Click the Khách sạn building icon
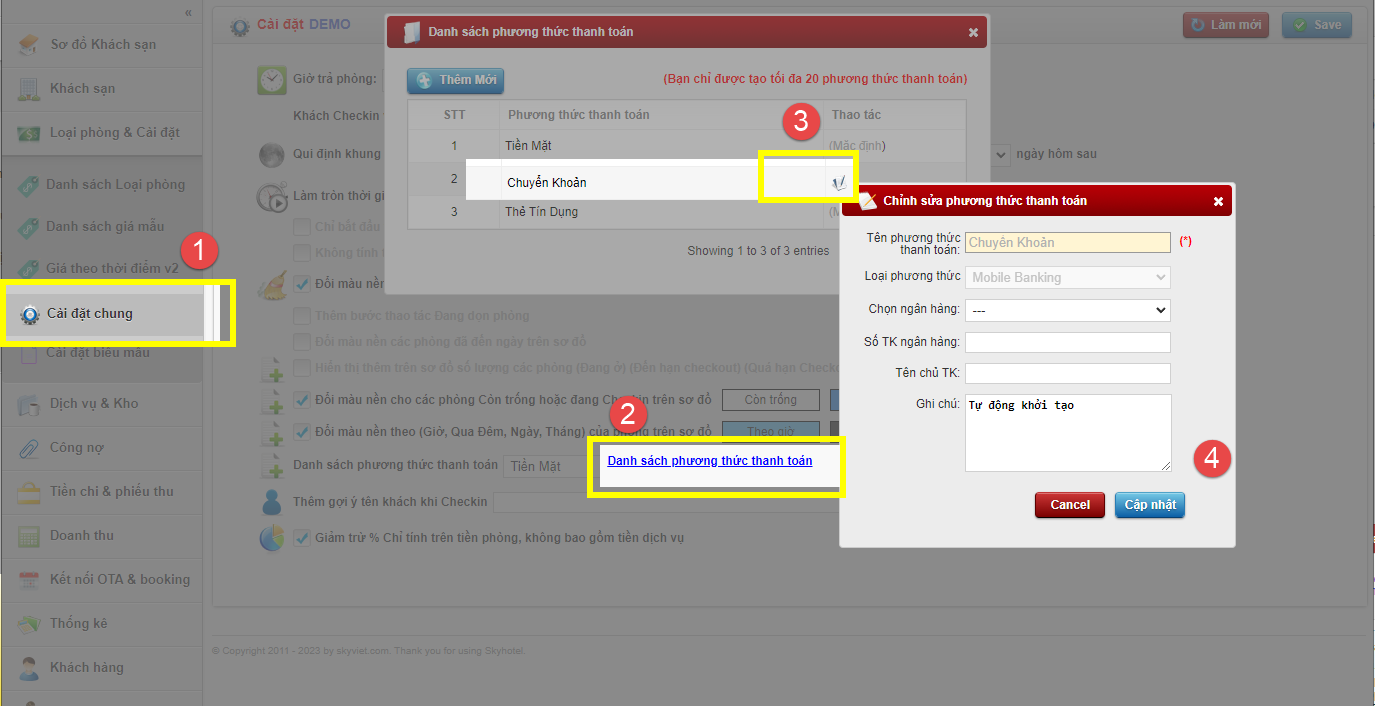 30,88
